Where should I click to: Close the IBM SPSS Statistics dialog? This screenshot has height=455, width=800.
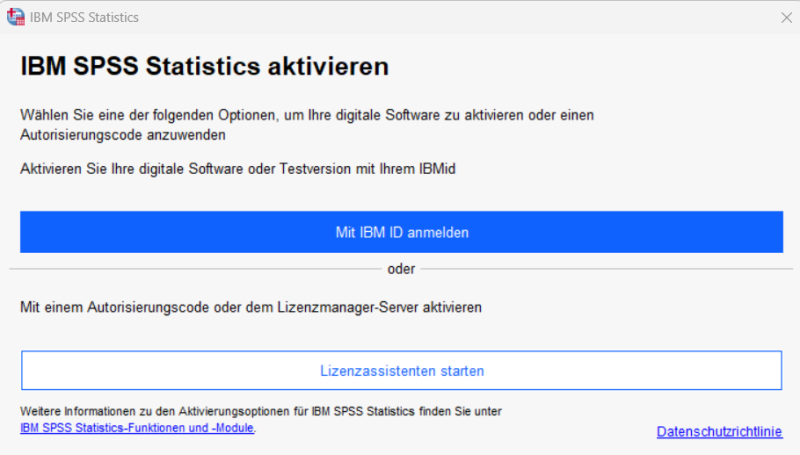786,17
